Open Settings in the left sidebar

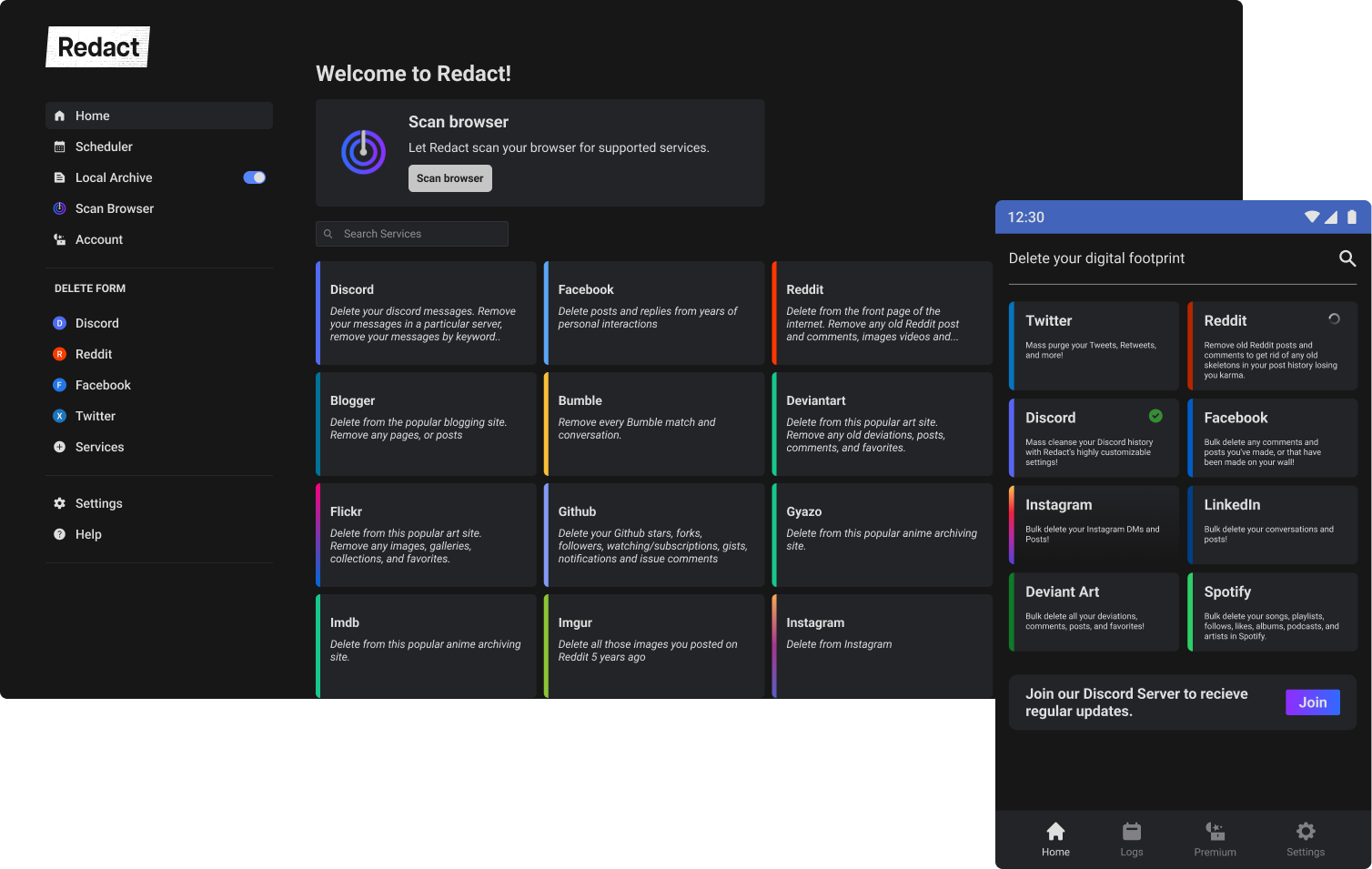pyautogui.click(x=98, y=503)
